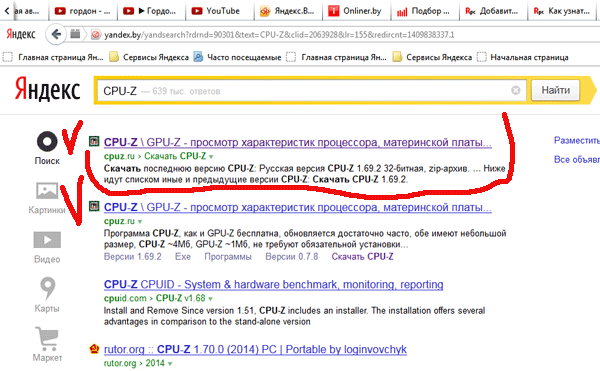
Task: Switch to the ▶ Гордо... tab
Action: (x=151, y=11)
